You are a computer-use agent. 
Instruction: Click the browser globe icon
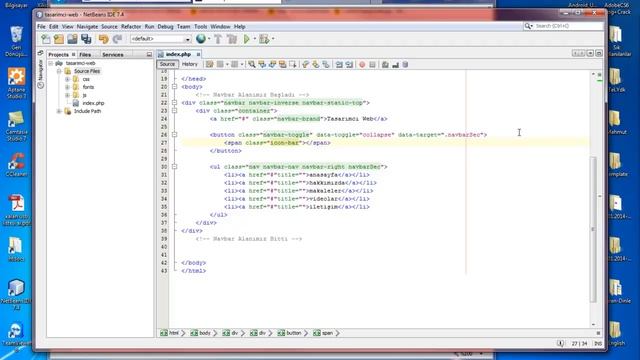[x=200, y=39]
